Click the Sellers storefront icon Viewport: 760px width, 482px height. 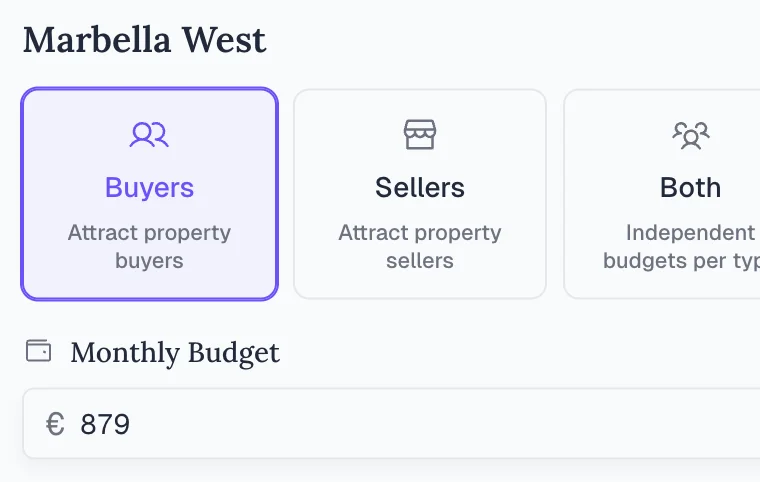(x=420, y=134)
